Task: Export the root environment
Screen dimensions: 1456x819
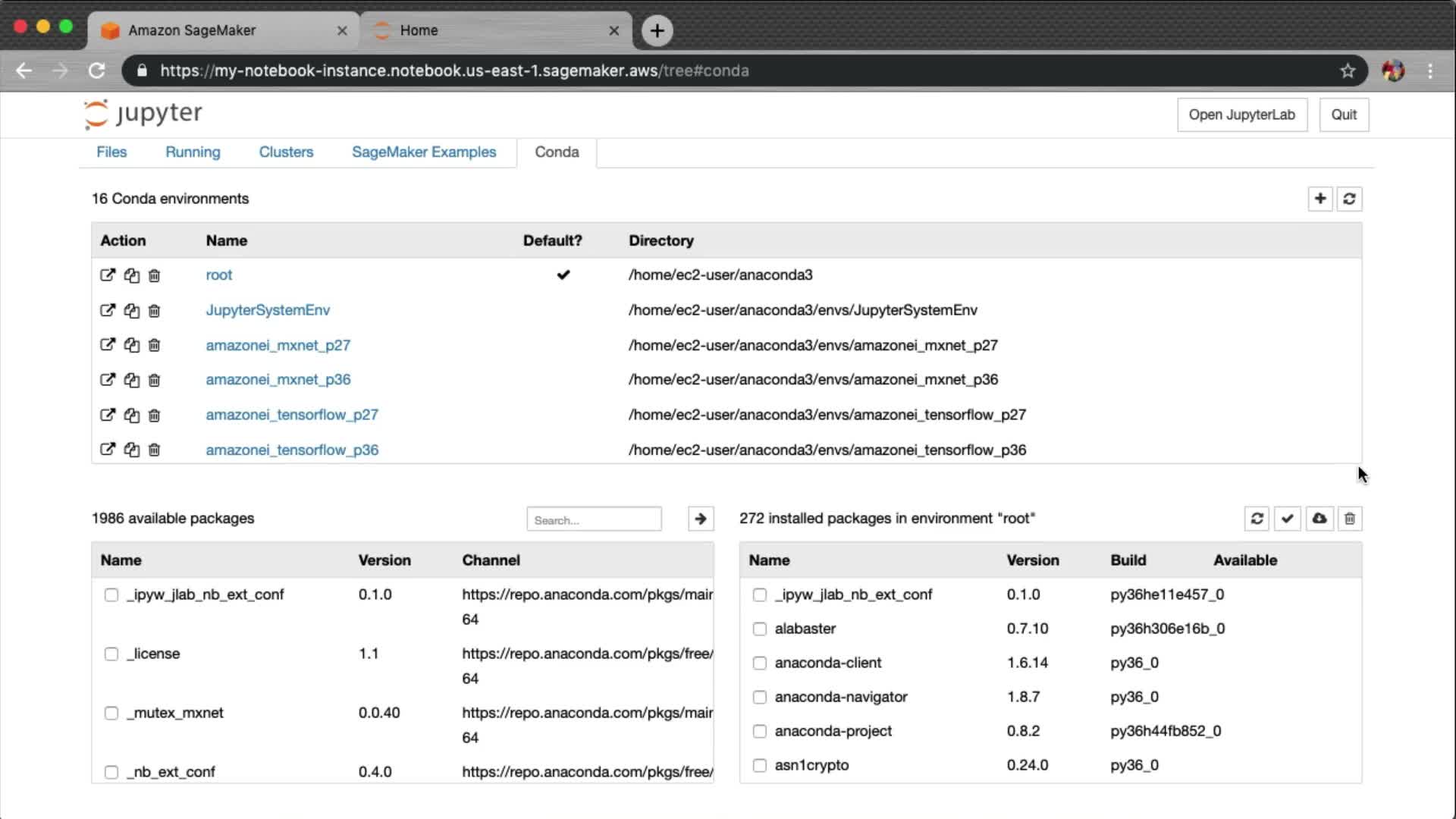Action: (108, 275)
